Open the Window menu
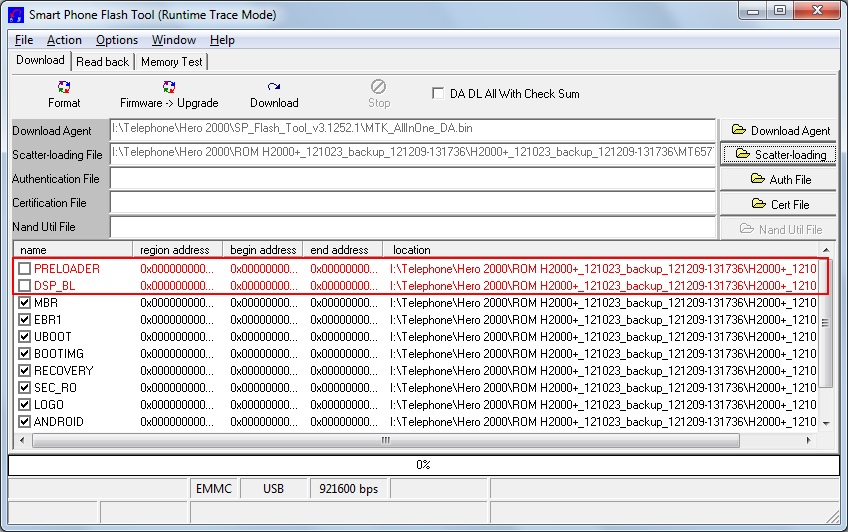The height and width of the screenshot is (532, 848). (173, 40)
